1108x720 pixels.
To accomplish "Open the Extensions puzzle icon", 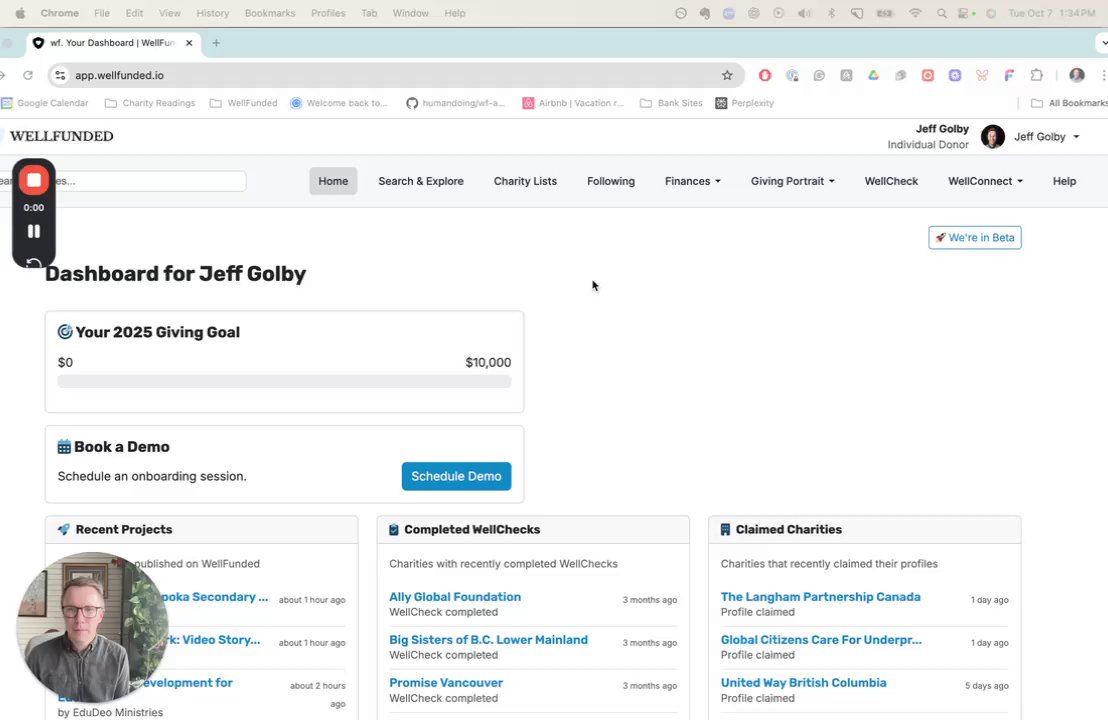I will [x=1037, y=75].
